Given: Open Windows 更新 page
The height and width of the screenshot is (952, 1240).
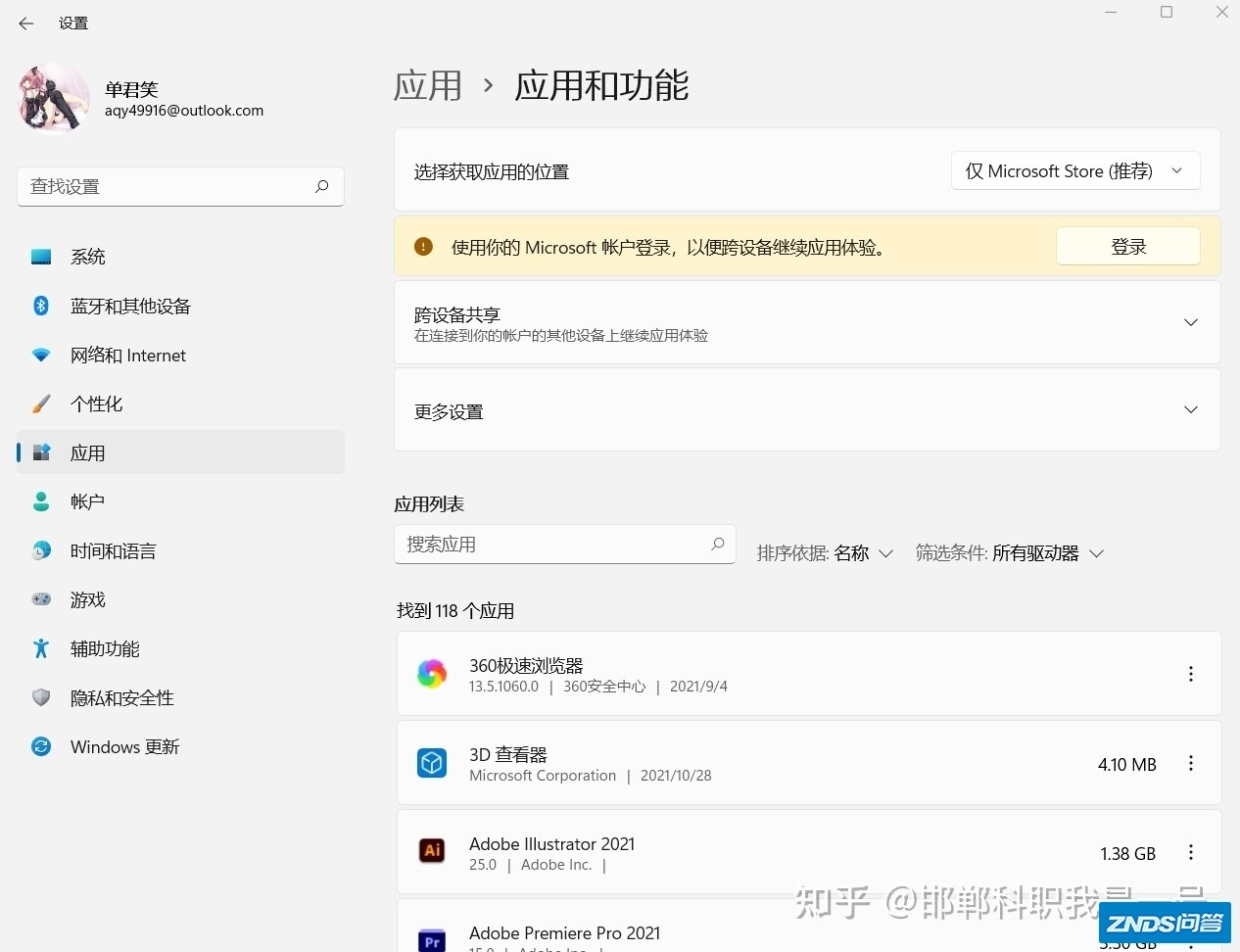Looking at the screenshot, I should (x=180, y=746).
